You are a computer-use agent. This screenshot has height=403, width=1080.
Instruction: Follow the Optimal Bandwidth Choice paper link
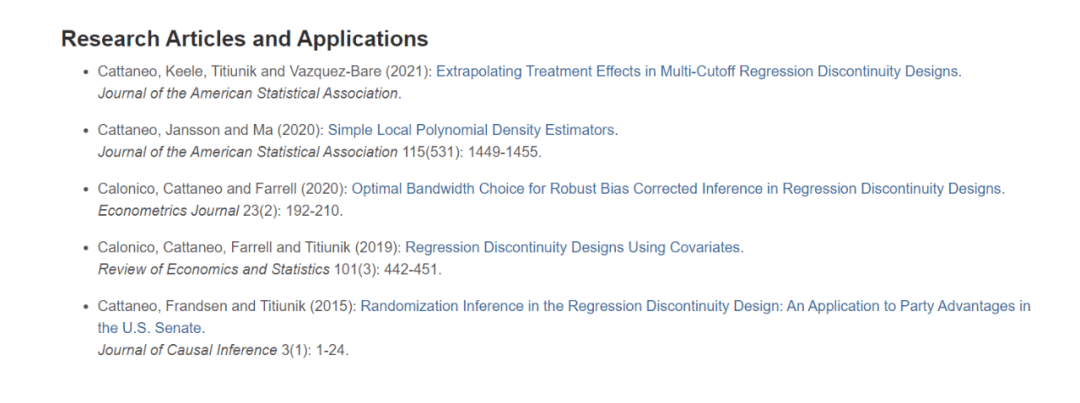pyautogui.click(x=677, y=188)
